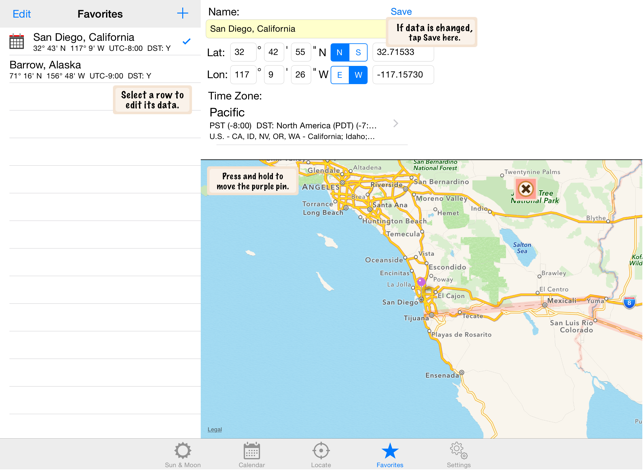Tap Long Beach label on map
The width and height of the screenshot is (643, 470).
point(323,212)
